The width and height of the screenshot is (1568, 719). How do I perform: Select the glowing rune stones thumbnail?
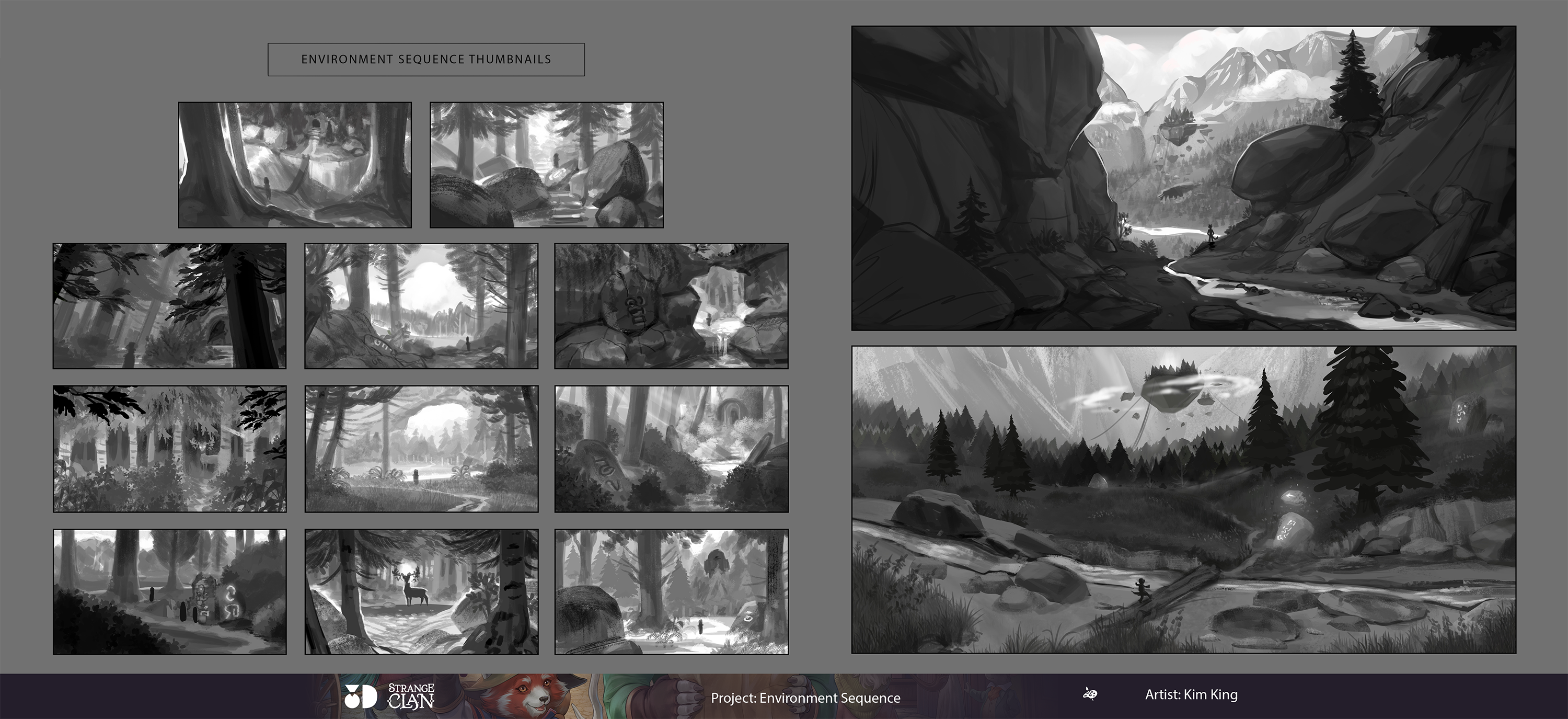169,592
